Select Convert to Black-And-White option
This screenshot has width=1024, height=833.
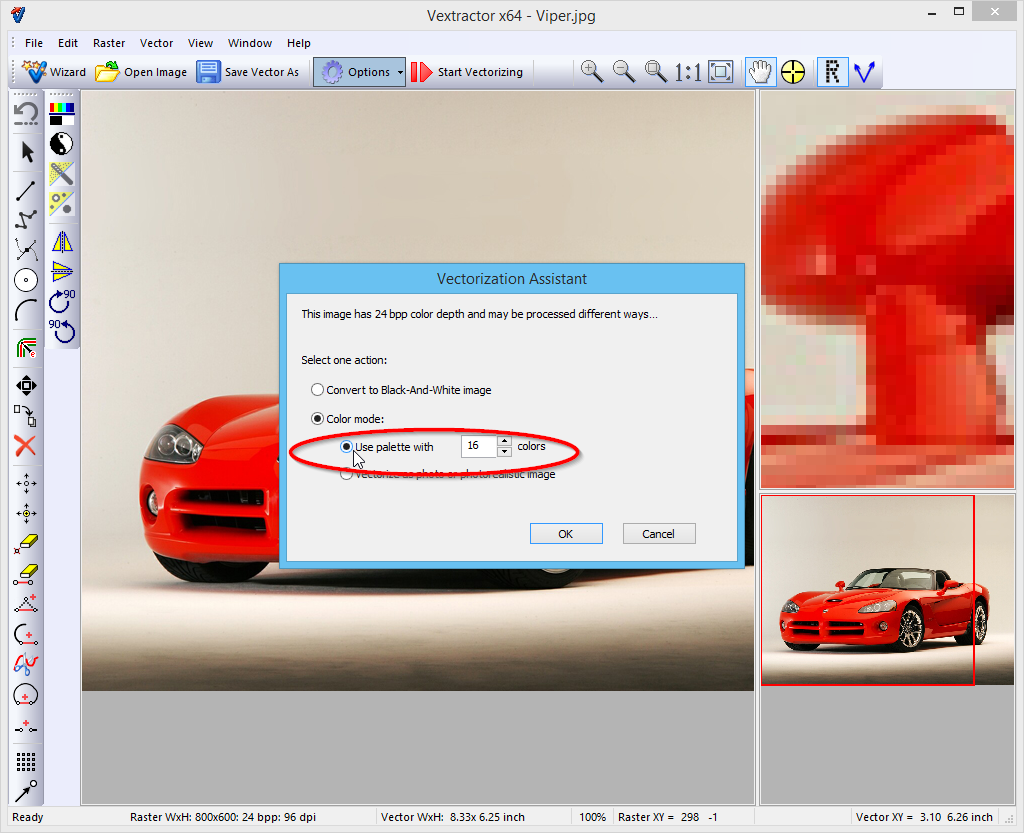point(318,390)
